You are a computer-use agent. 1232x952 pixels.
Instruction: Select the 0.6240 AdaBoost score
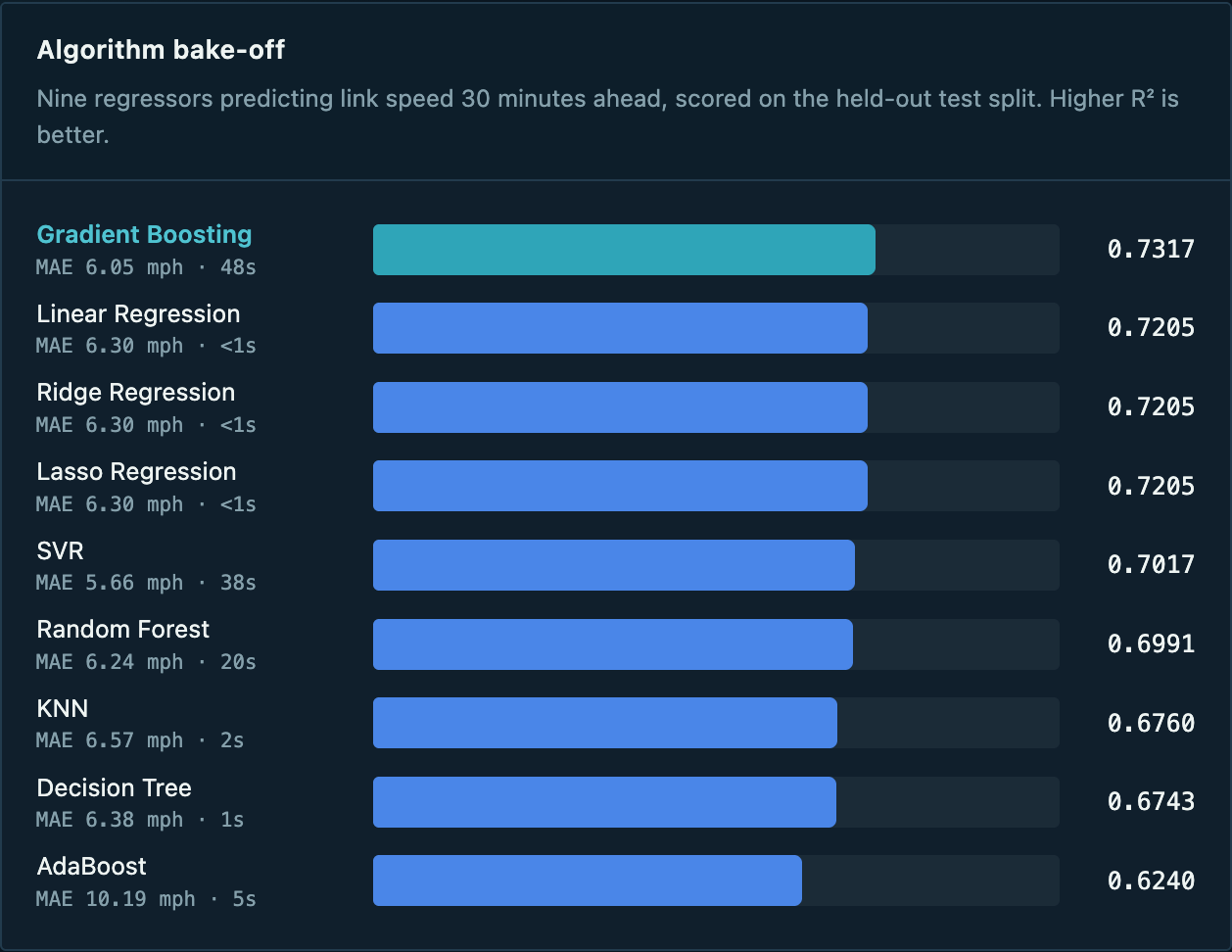1151,881
